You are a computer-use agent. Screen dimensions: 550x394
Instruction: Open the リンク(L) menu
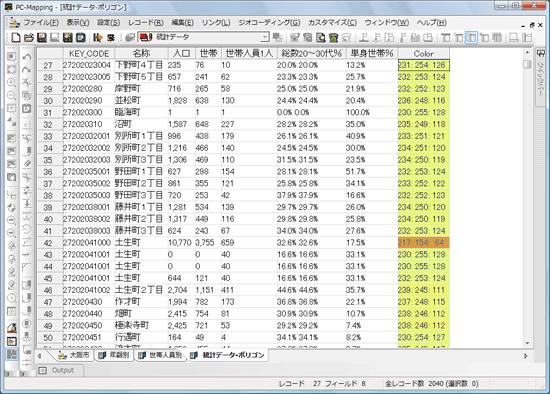(x=216, y=23)
